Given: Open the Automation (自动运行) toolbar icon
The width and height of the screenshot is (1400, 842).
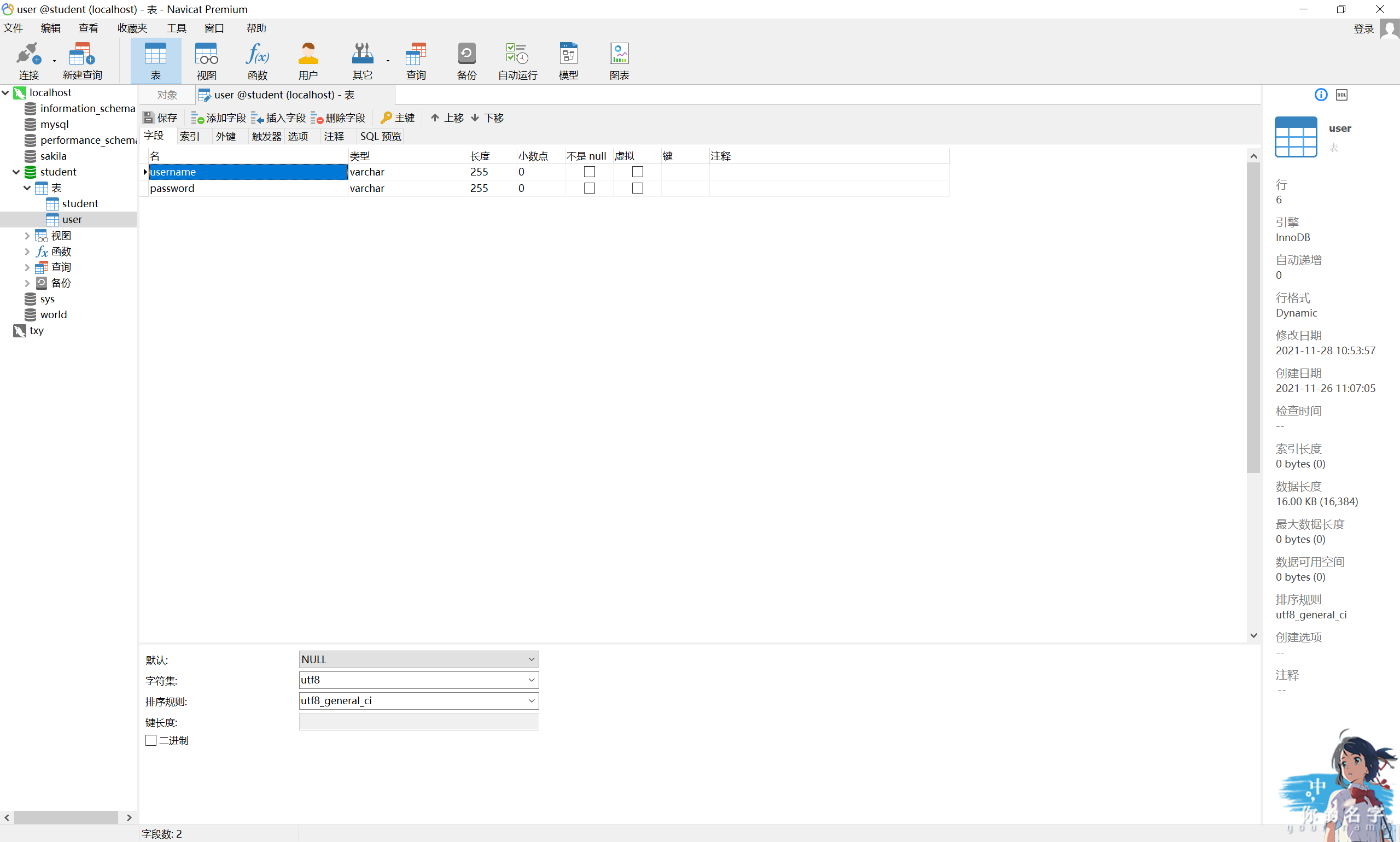Looking at the screenshot, I should tap(517, 61).
